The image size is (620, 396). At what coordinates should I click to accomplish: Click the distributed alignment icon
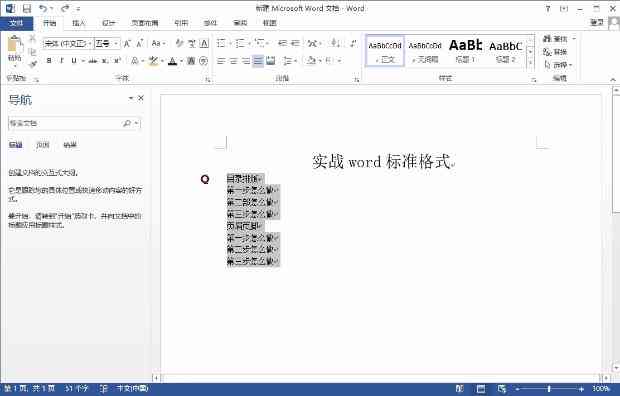coord(270,61)
